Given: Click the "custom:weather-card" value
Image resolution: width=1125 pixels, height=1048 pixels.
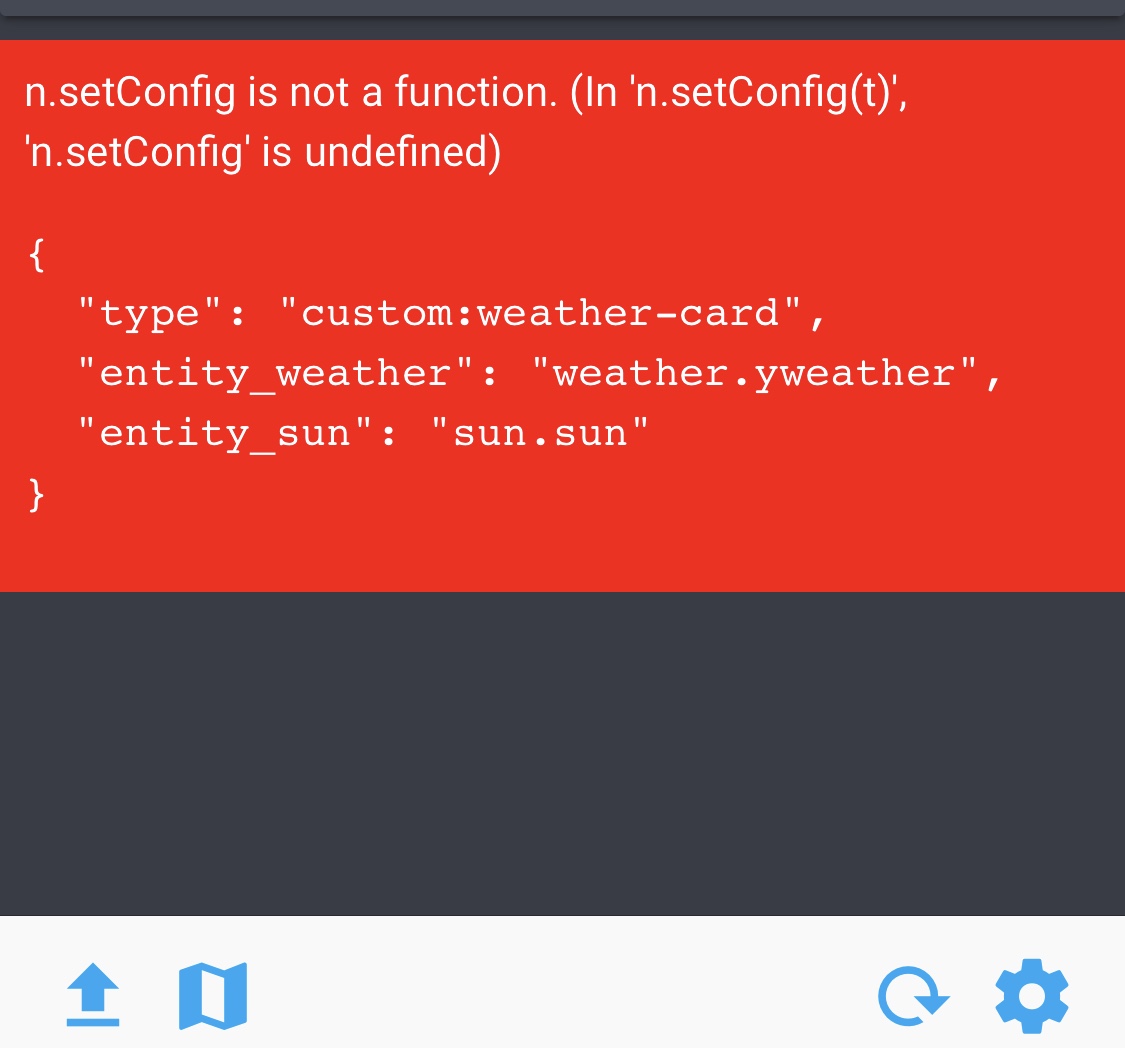Looking at the screenshot, I should click(541, 314).
